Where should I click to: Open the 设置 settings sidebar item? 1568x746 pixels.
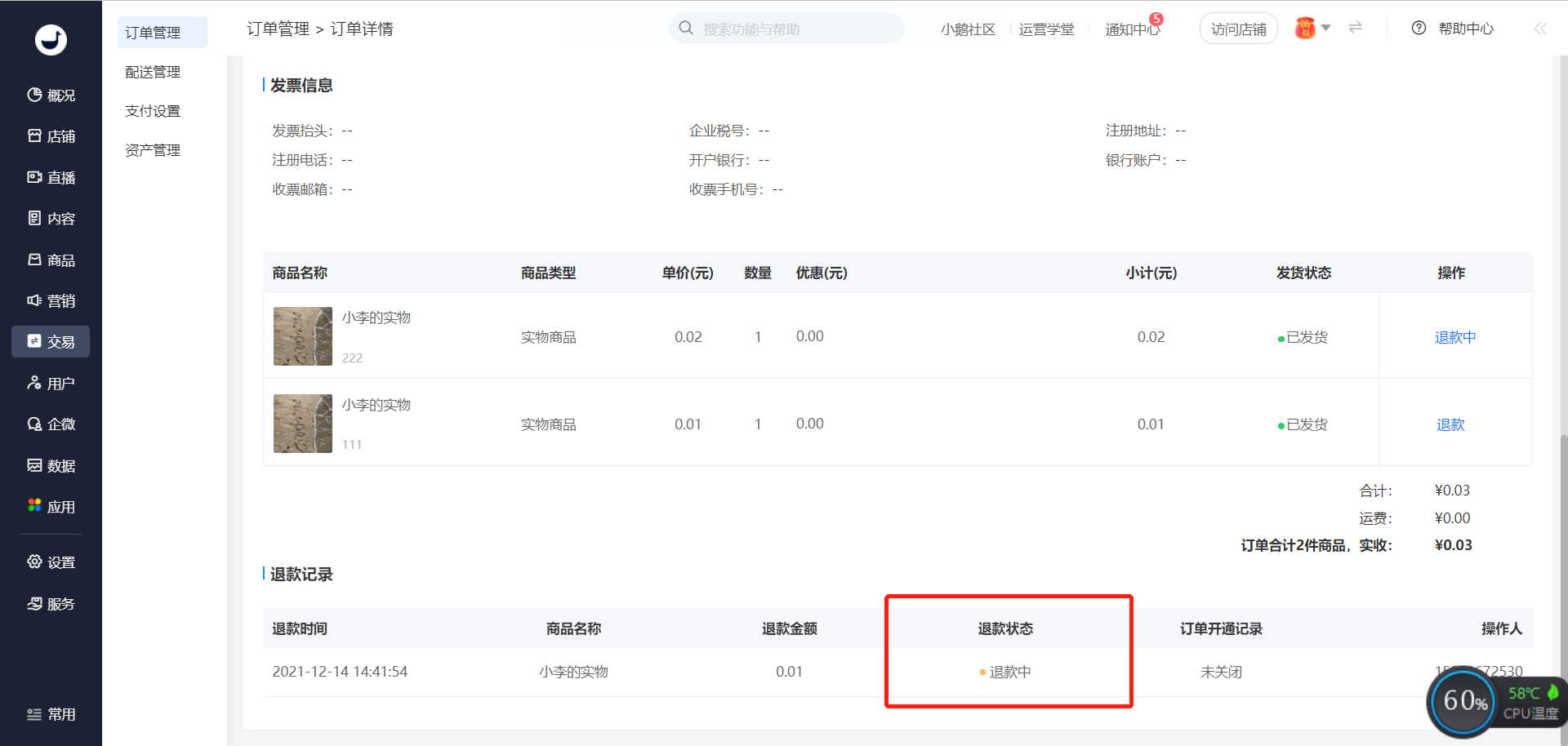point(51,562)
